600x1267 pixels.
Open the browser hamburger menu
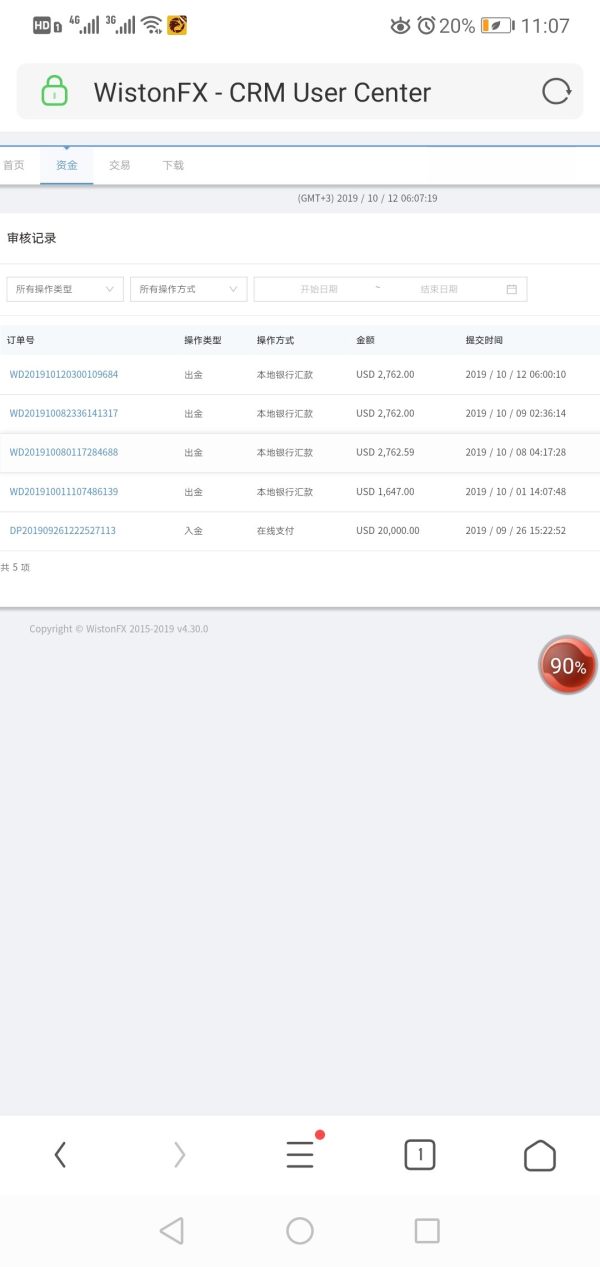click(300, 1155)
